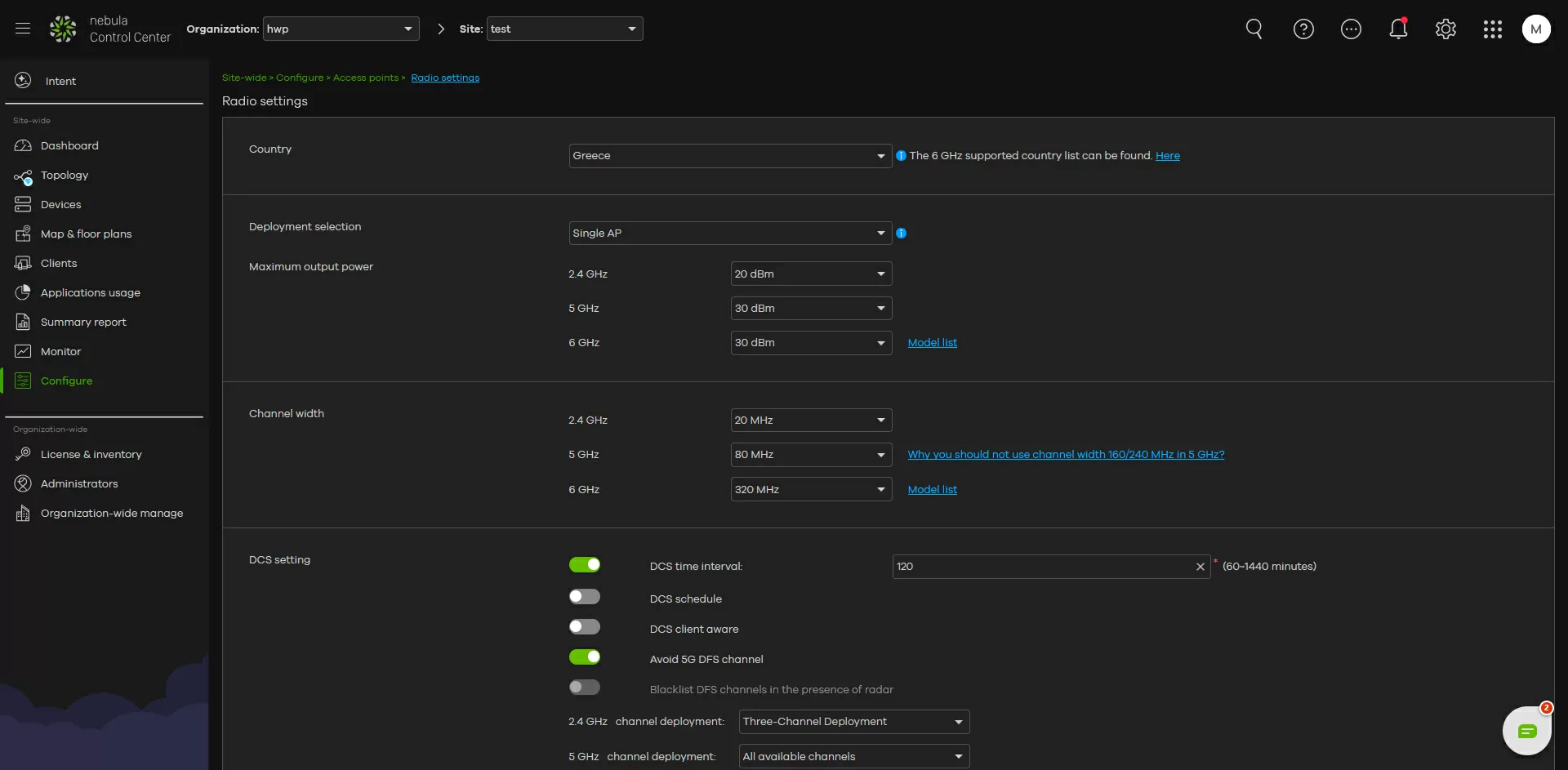Open the 160/240 MHz channel width explanation link

1066,455
